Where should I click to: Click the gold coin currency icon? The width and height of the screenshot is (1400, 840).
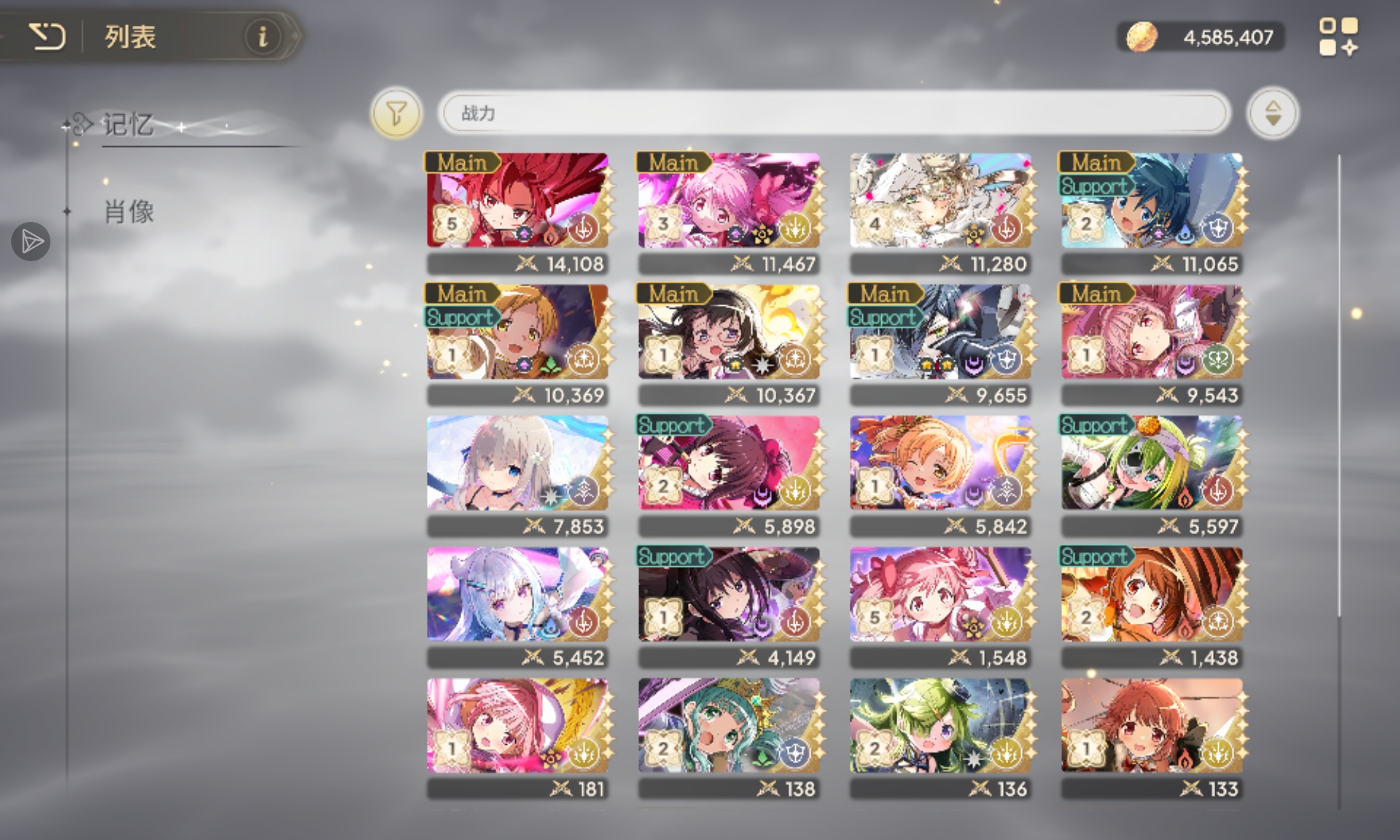coord(1141,36)
